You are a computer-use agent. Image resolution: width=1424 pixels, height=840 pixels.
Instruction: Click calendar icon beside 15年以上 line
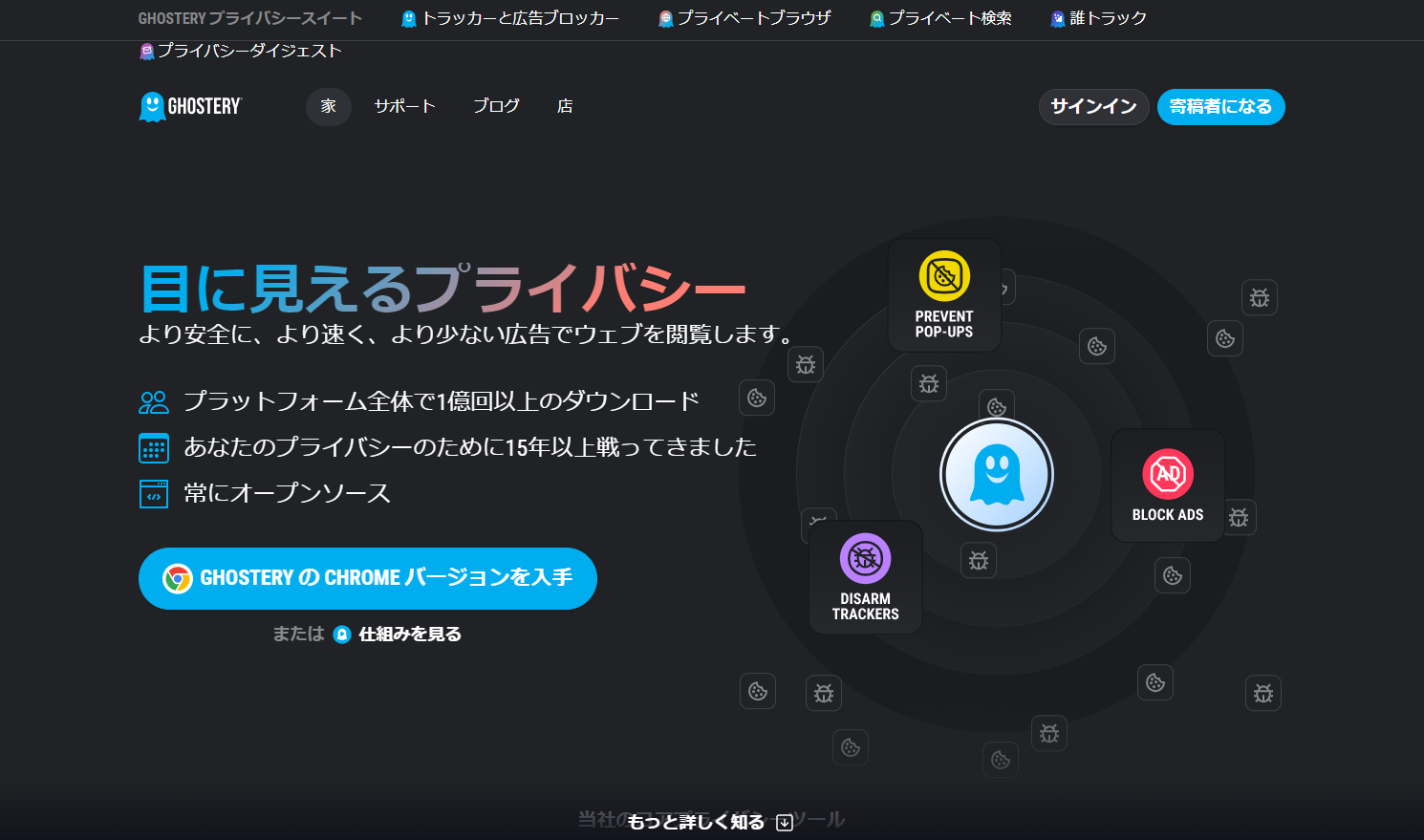click(154, 448)
